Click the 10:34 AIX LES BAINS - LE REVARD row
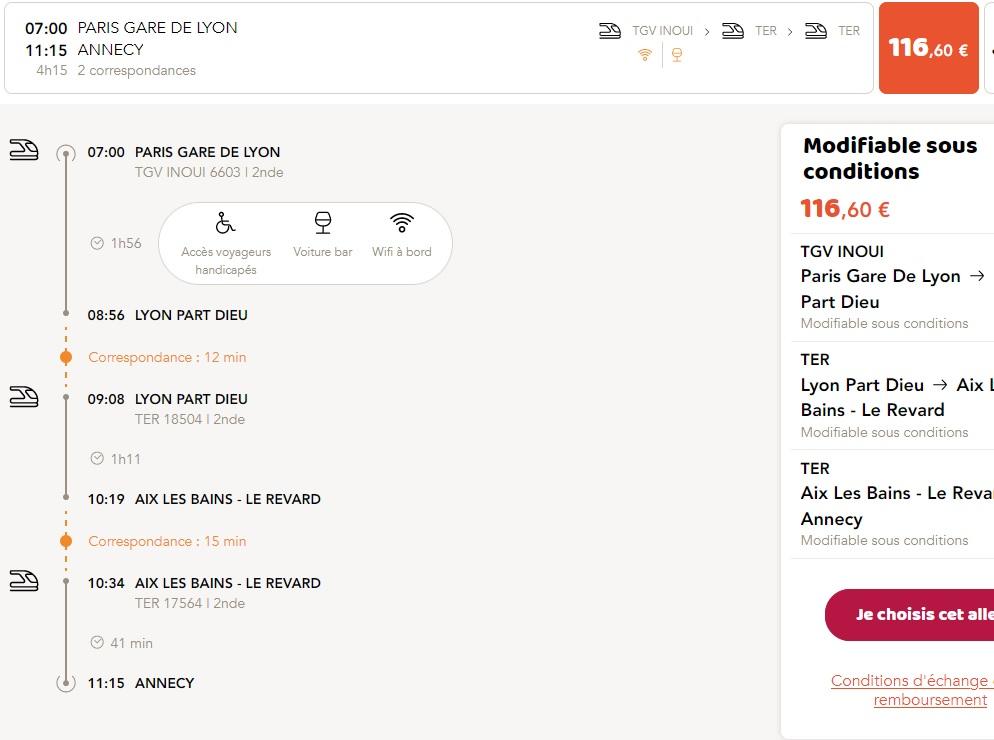 click(204, 583)
